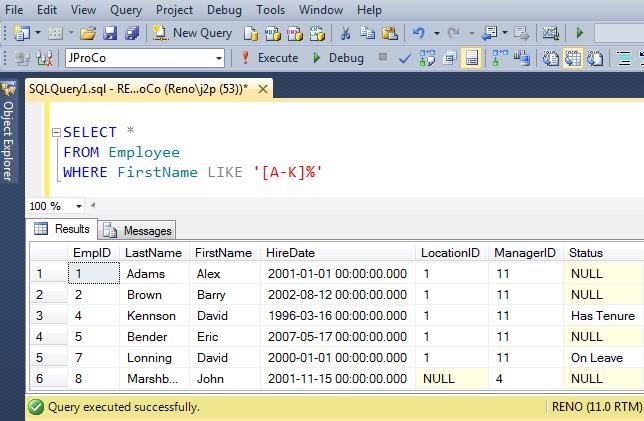Click inside the query on 'Employee'
The image size is (644, 421).
click(144, 152)
